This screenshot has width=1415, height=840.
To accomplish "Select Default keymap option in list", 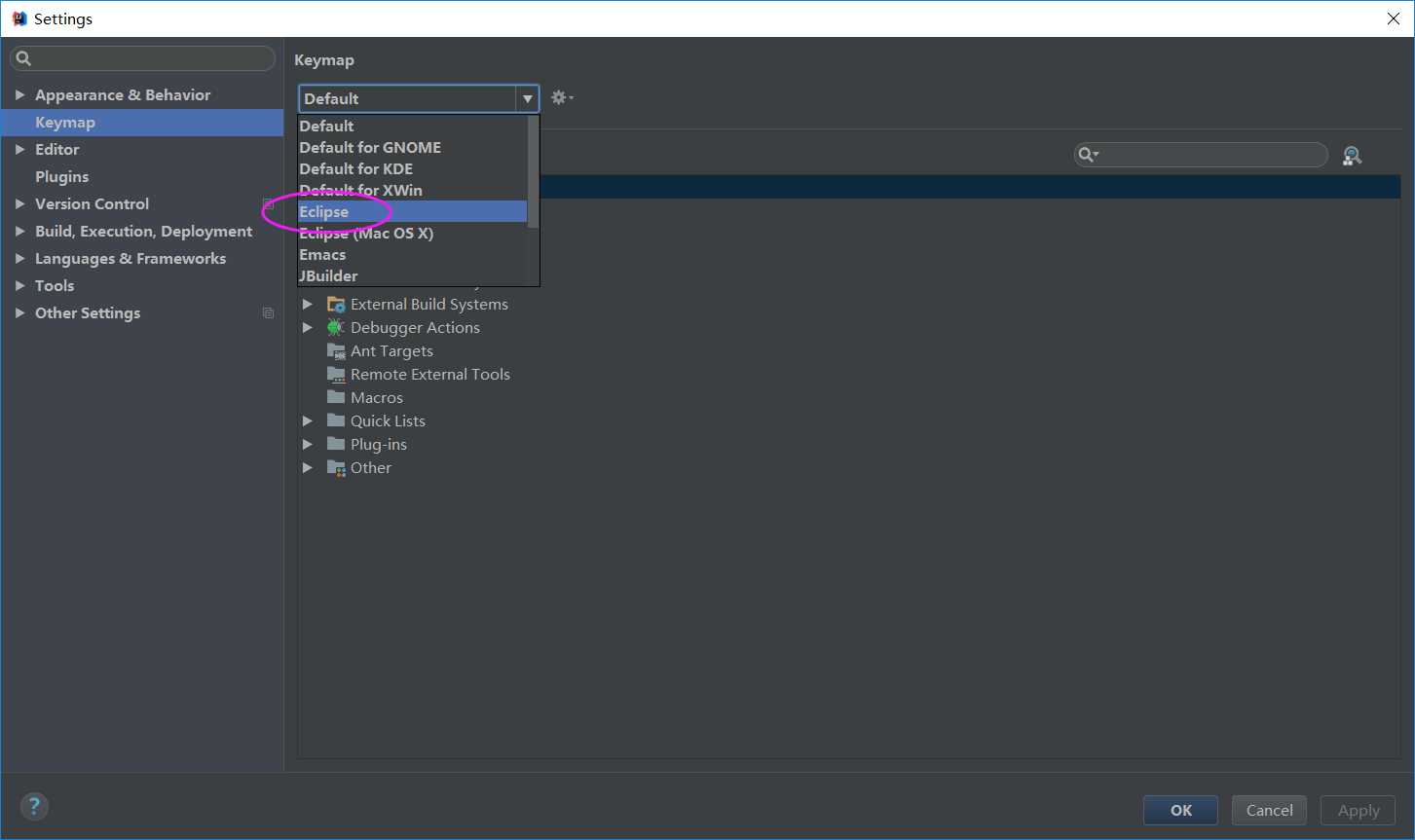I will pyautogui.click(x=413, y=127).
